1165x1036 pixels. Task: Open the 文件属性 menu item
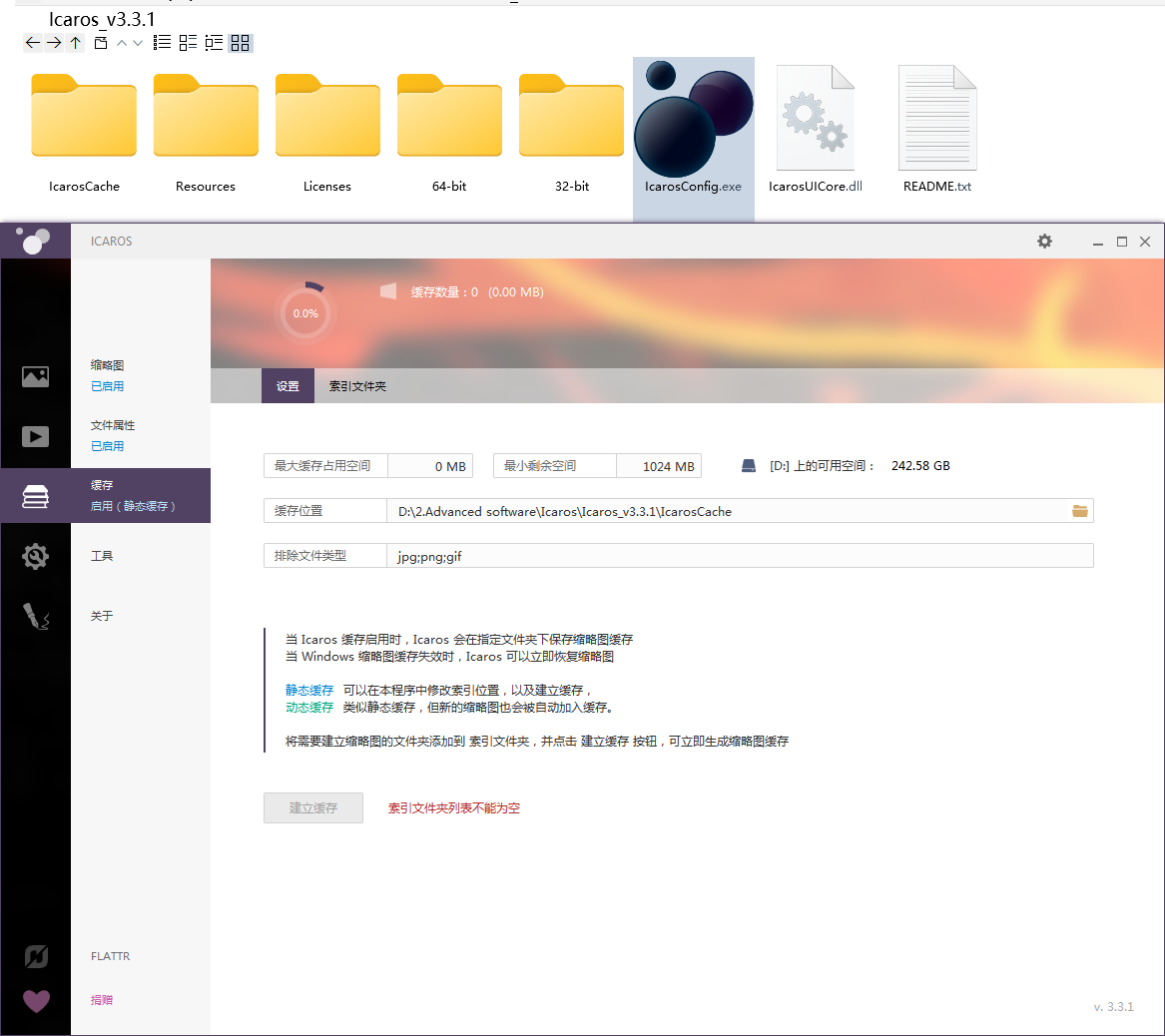(113, 425)
